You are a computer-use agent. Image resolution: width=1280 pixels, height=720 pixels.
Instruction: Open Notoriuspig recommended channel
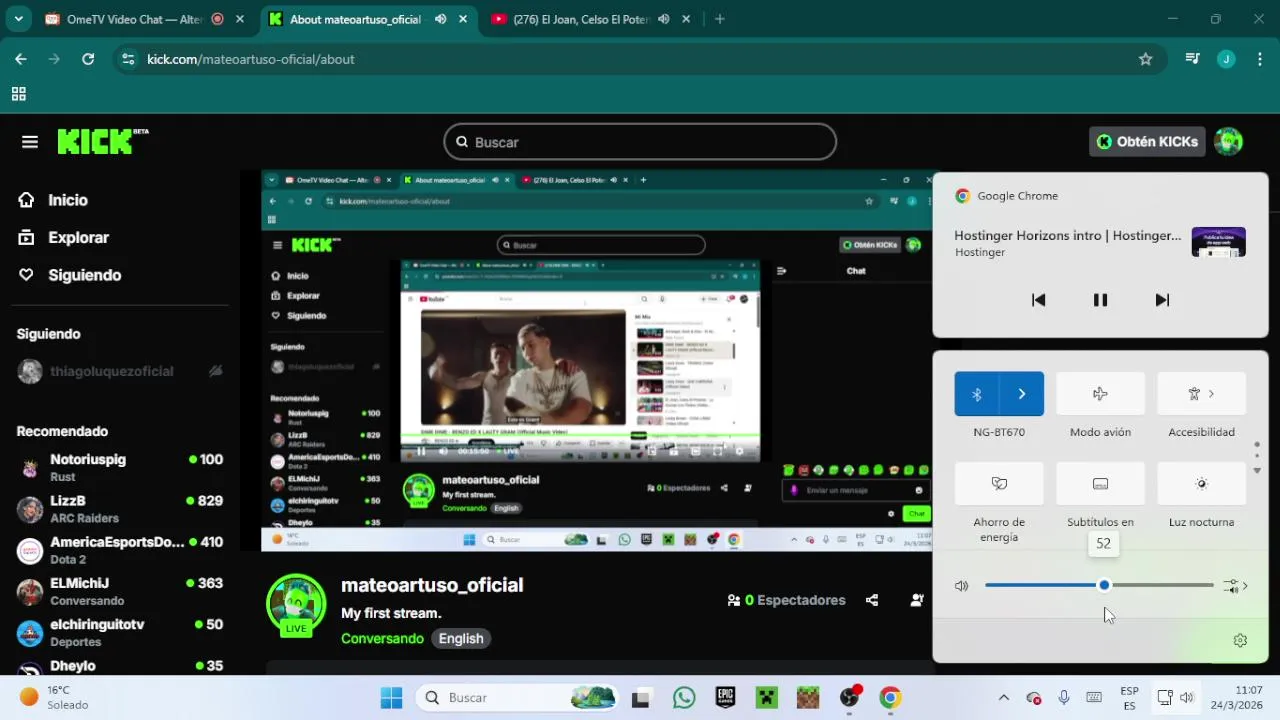pyautogui.click(x=120, y=467)
